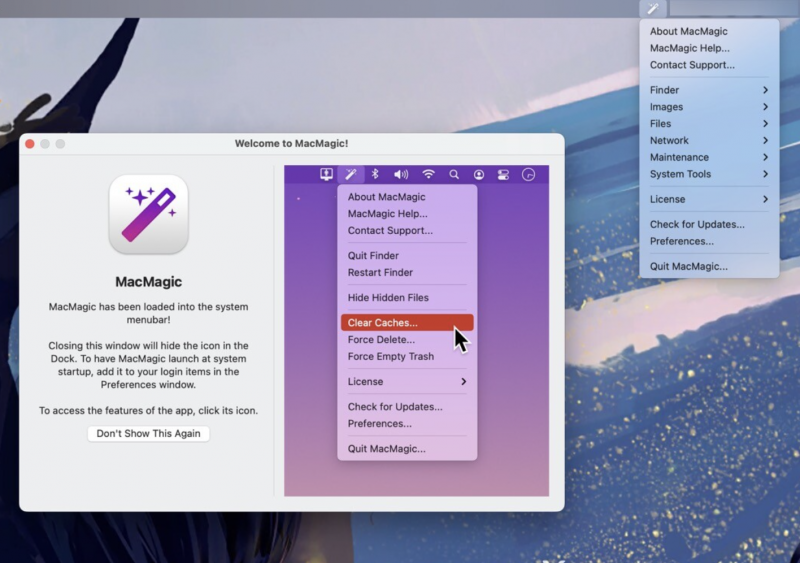
Task: Click the bold MacMagic heading under the app icon
Action: [x=148, y=282]
